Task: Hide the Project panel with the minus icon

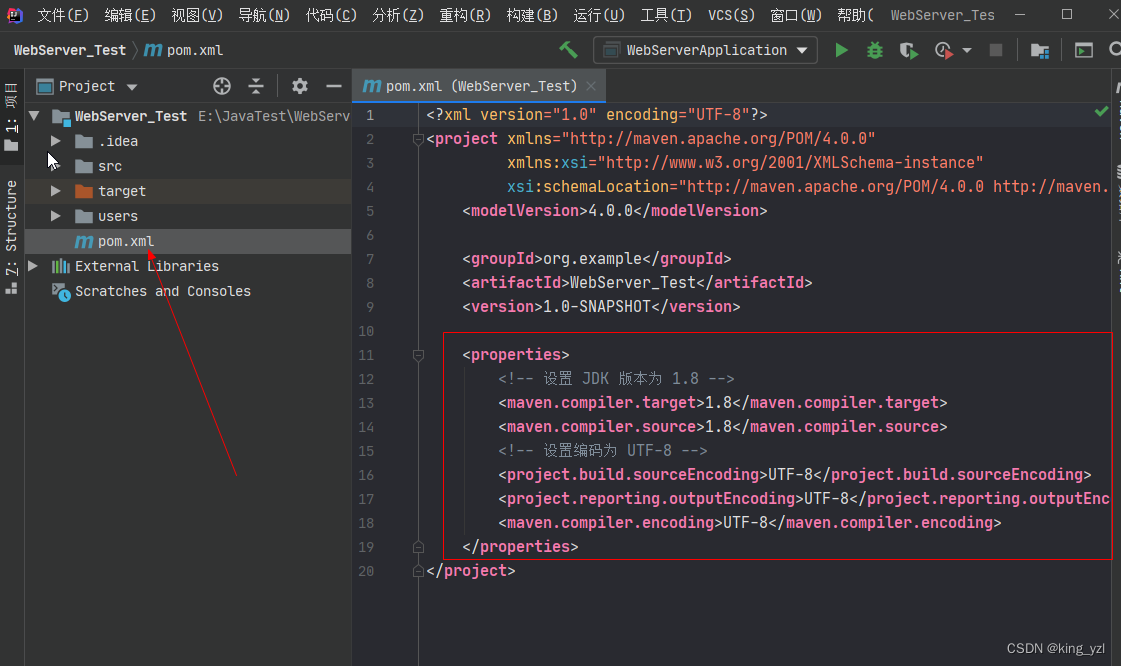Action: [334, 86]
